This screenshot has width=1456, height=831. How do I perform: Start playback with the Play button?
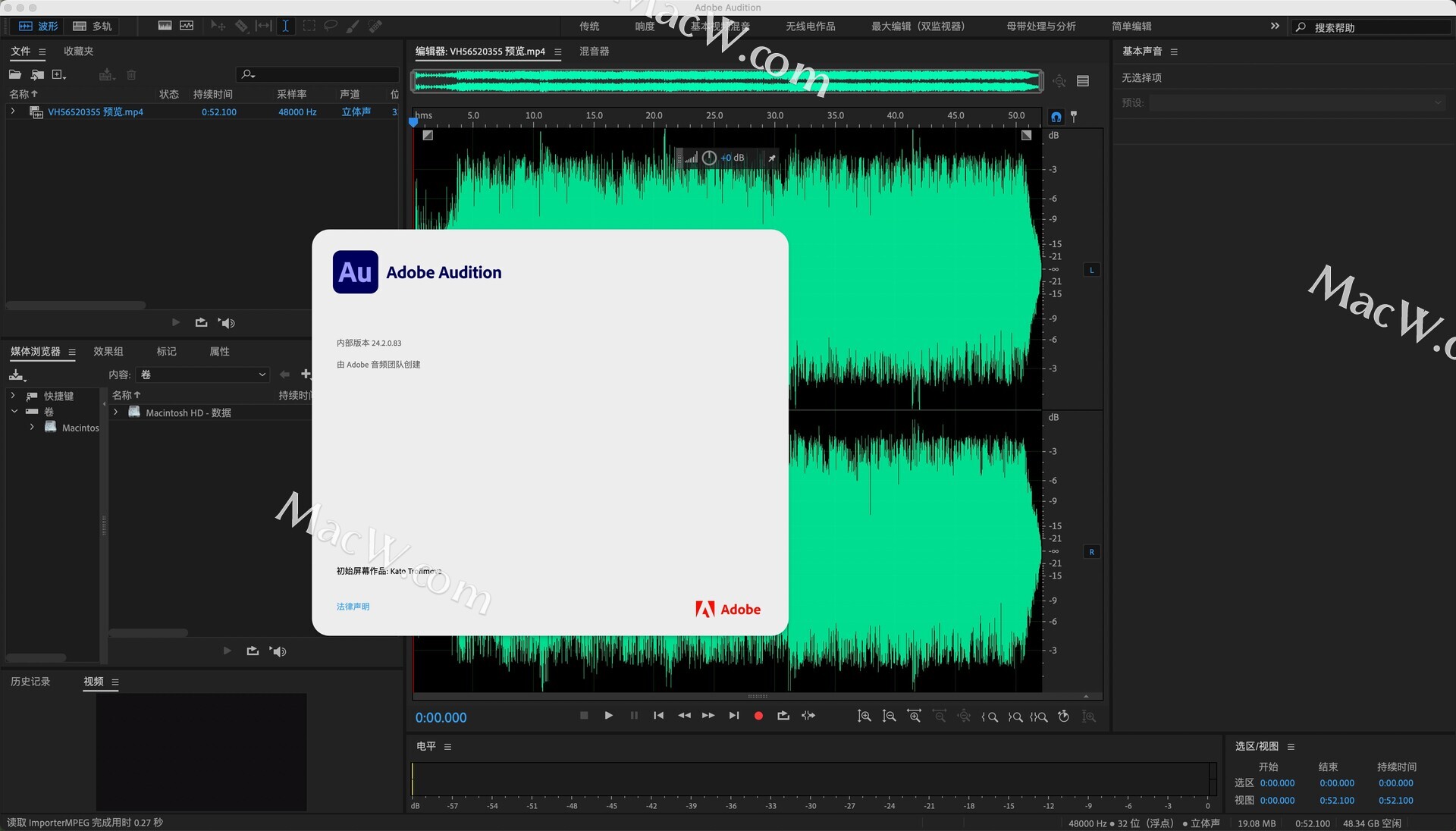[x=608, y=715]
